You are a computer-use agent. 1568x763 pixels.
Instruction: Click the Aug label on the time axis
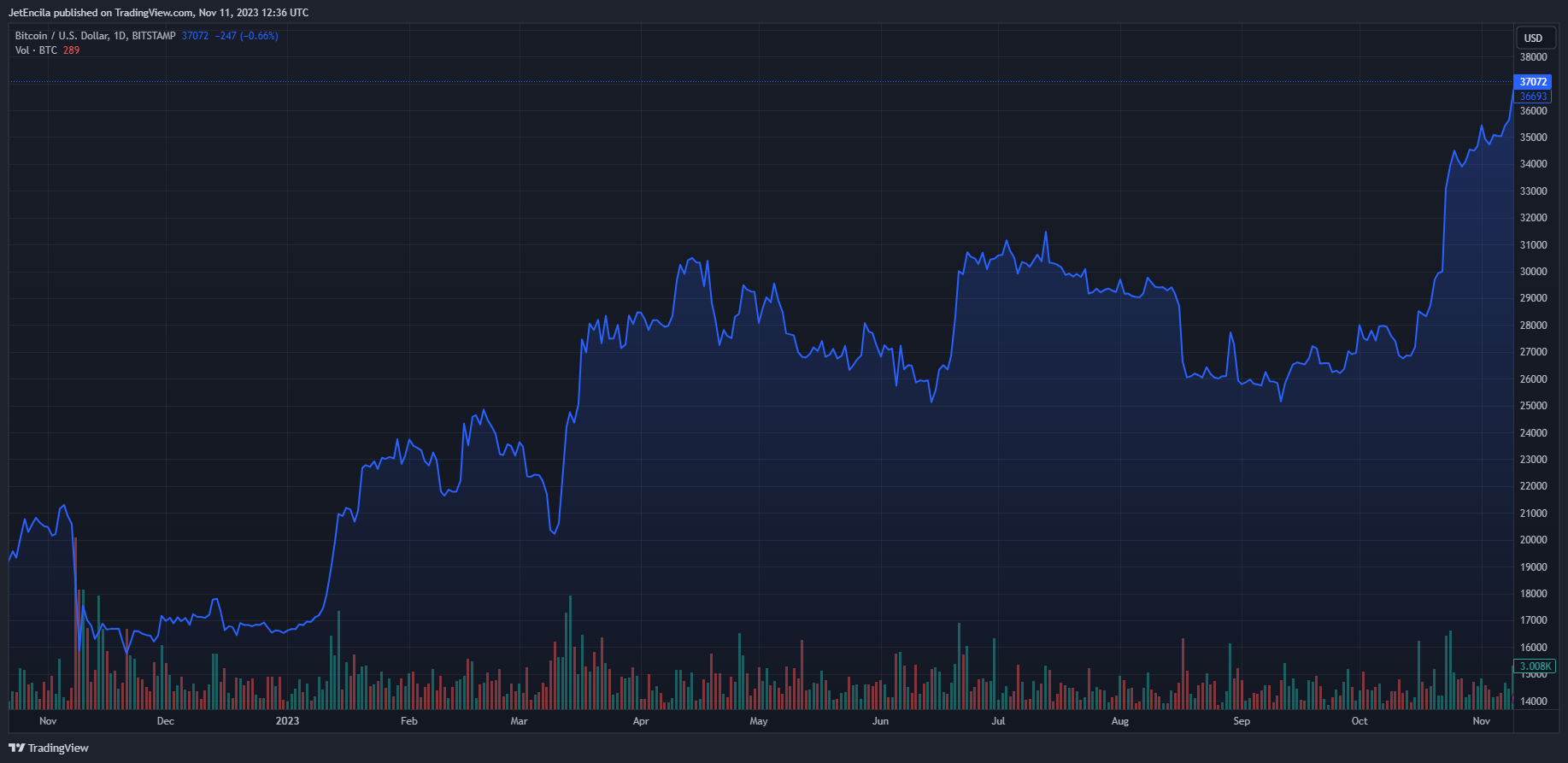click(1120, 721)
